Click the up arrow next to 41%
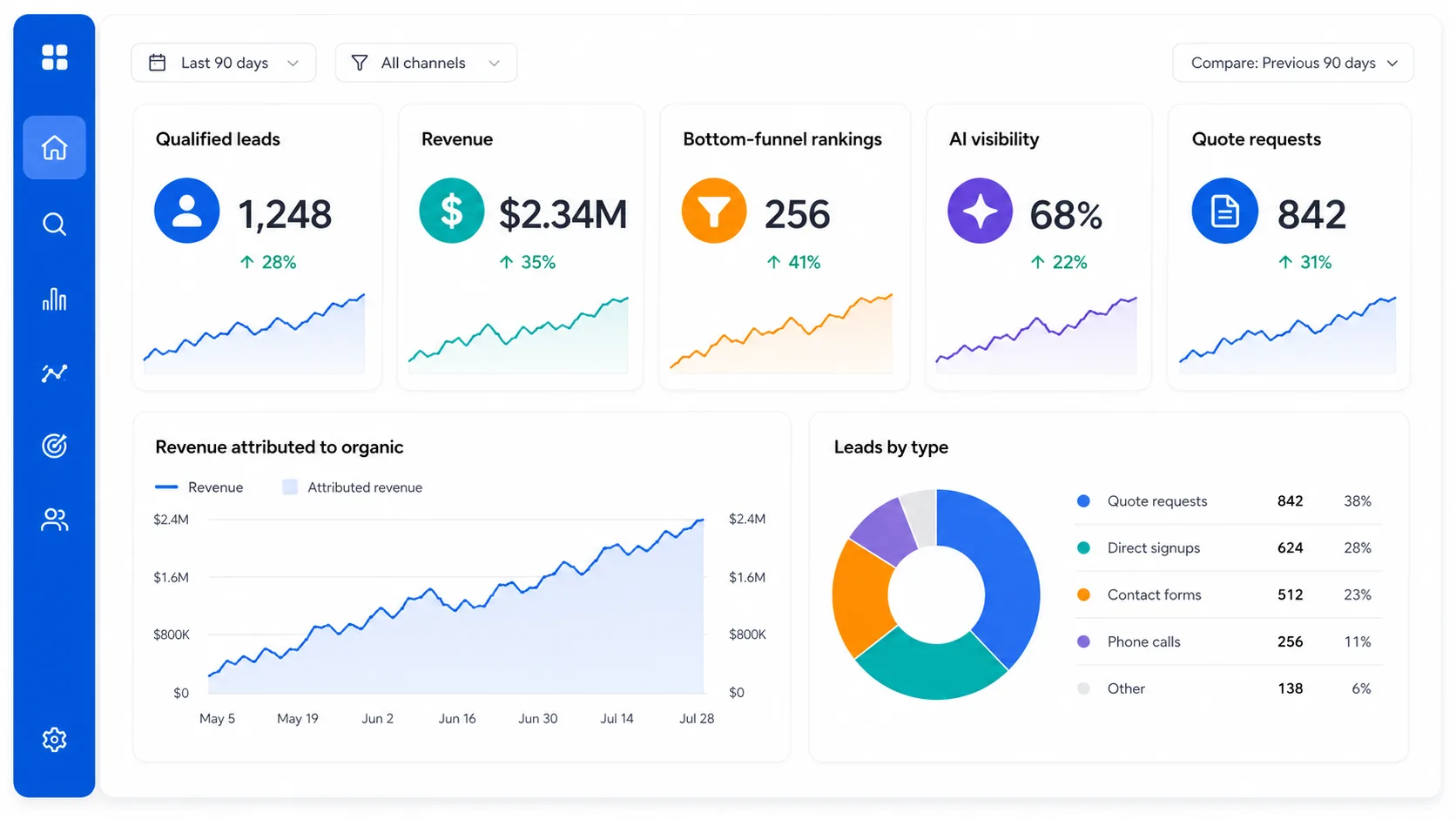Viewport: 1456px width, 819px height. pos(773,262)
